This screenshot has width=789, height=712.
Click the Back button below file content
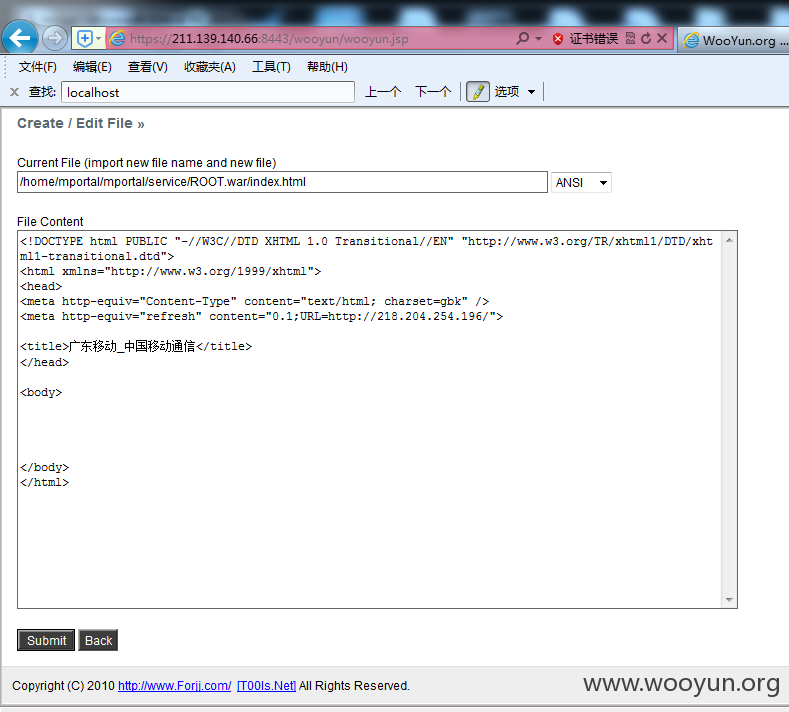coord(98,640)
